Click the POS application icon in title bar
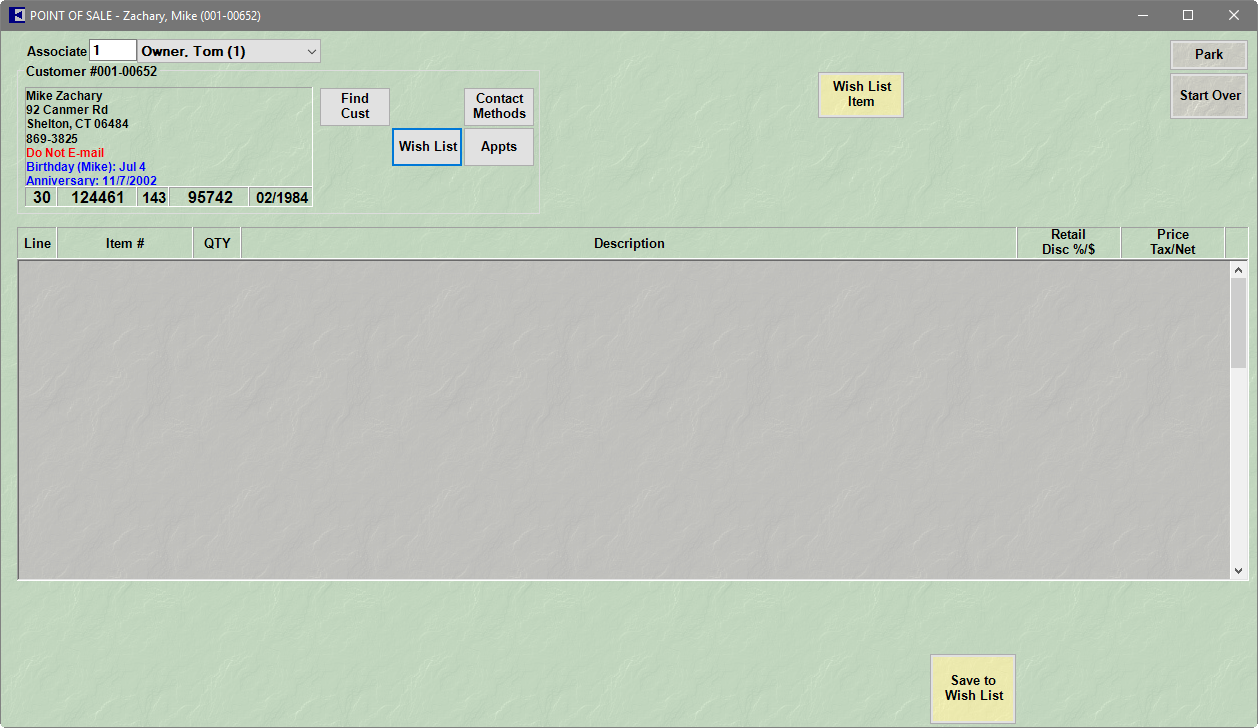The height and width of the screenshot is (728, 1258). point(17,15)
